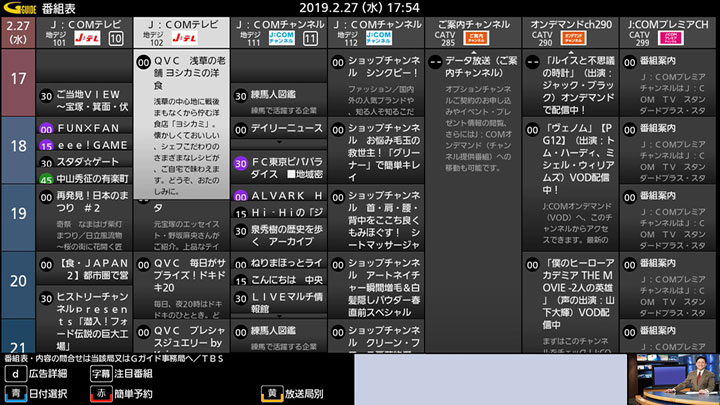Select スタダ☆ゲート program
Screen dimensions: 720x405
[84, 159]
